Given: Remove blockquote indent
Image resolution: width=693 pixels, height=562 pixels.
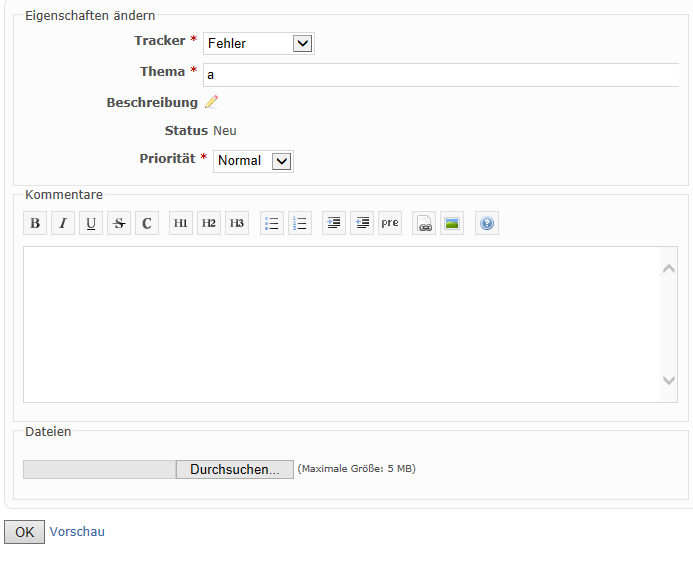Looking at the screenshot, I should 362,223.
